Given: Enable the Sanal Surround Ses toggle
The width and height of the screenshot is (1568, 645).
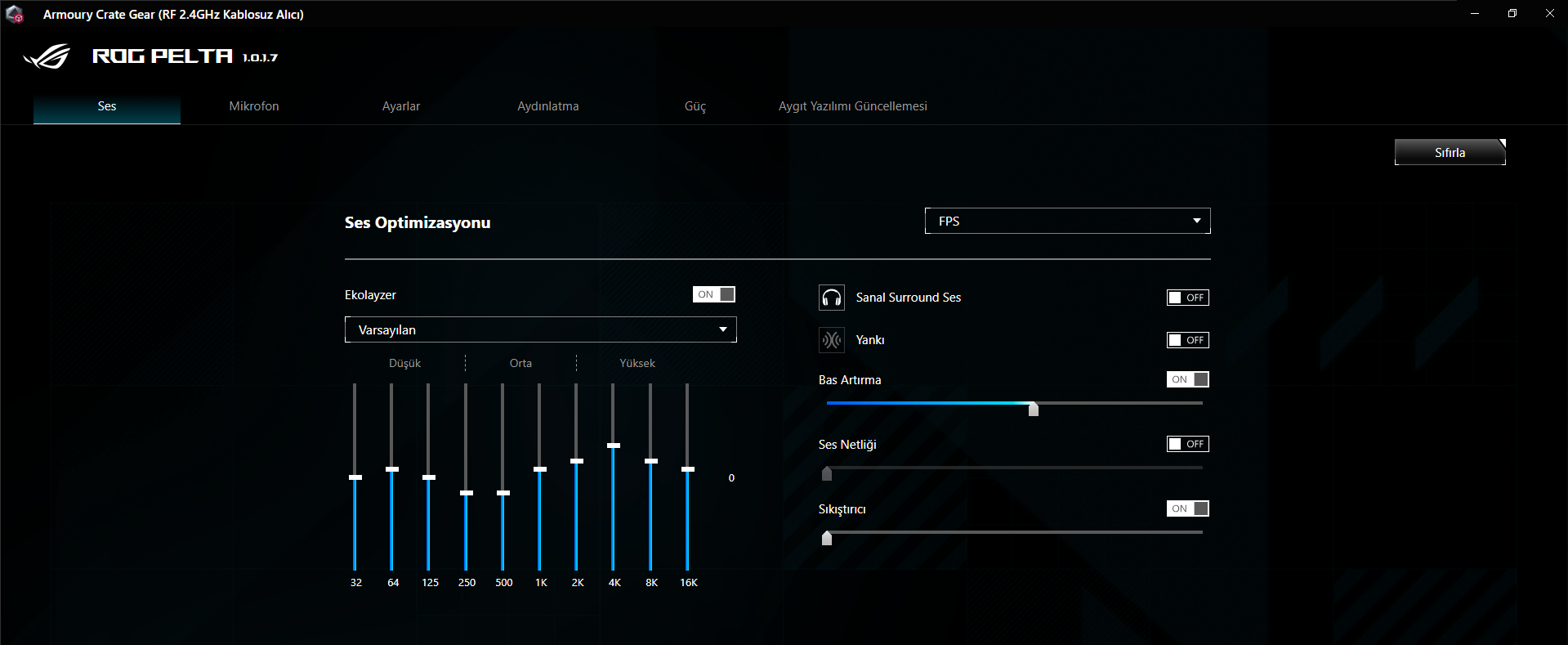Looking at the screenshot, I should point(1188,298).
